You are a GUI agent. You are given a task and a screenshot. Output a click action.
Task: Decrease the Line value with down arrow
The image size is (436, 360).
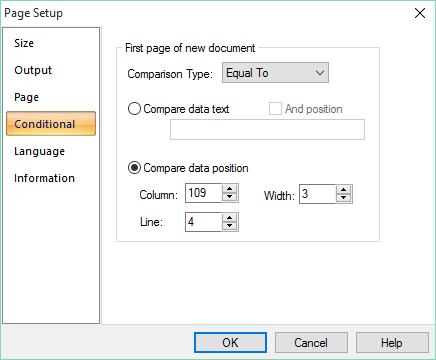(x=230, y=226)
